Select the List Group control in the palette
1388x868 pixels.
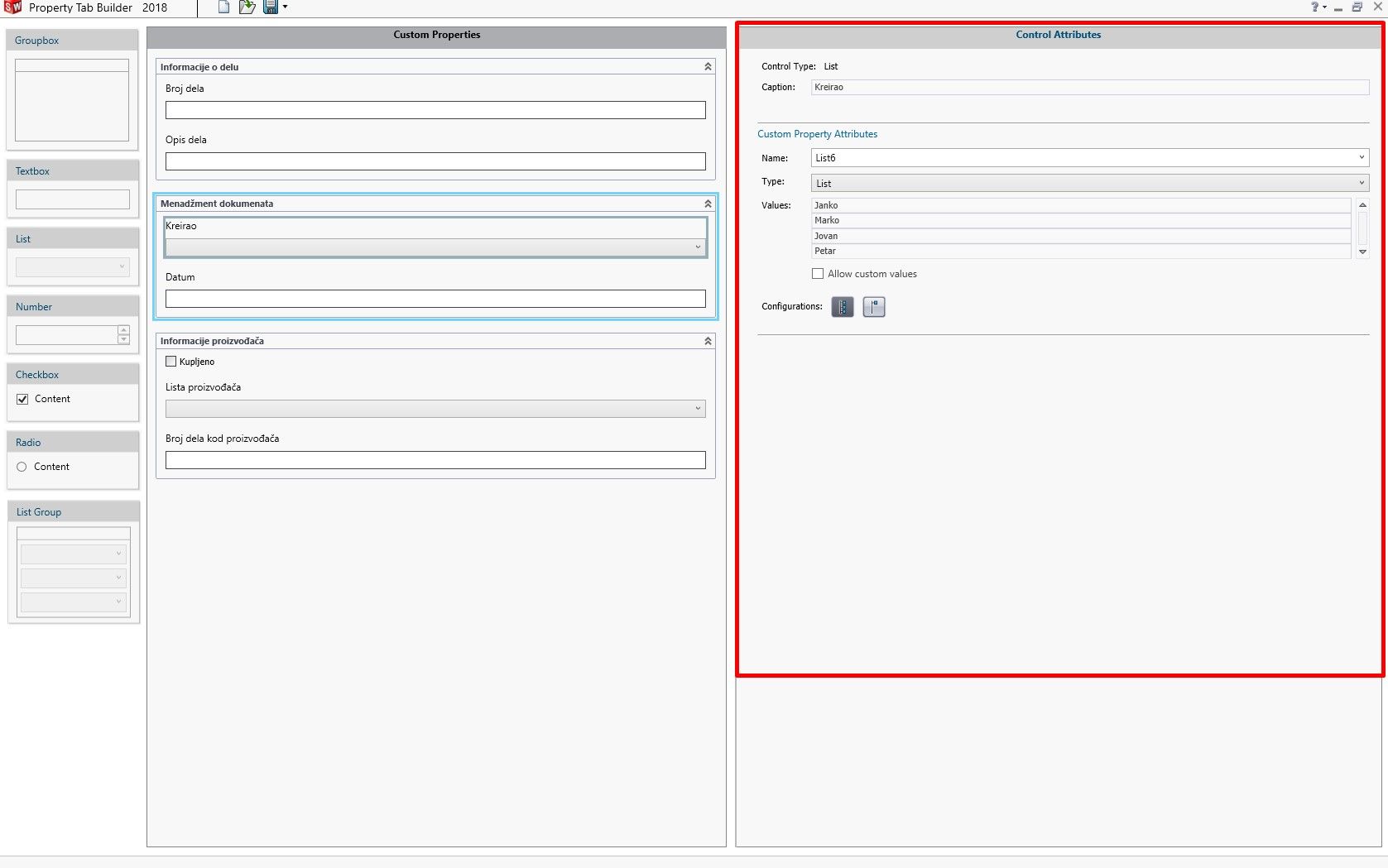(x=73, y=571)
